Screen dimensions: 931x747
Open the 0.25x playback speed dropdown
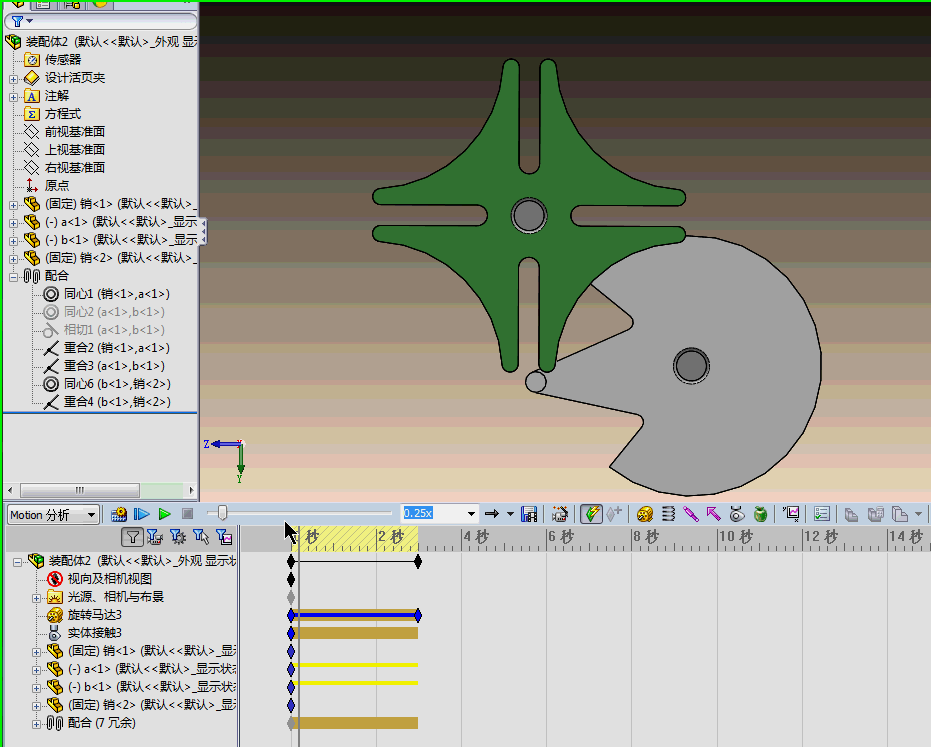point(471,514)
